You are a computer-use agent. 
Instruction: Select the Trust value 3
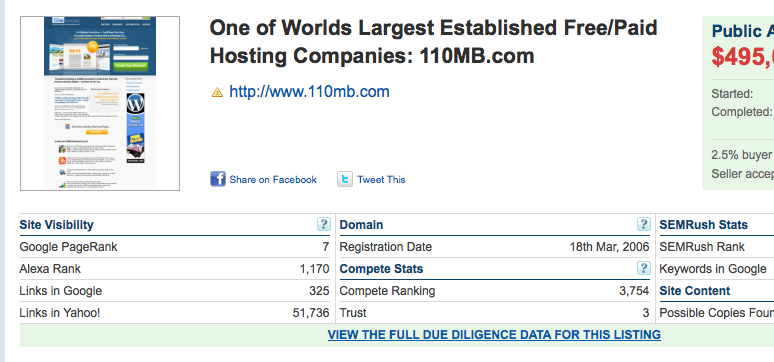pyautogui.click(x=646, y=313)
